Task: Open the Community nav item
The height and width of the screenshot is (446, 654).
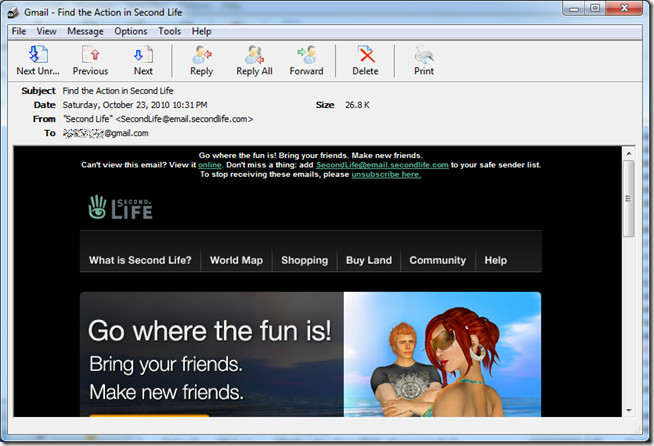Action: (x=438, y=260)
